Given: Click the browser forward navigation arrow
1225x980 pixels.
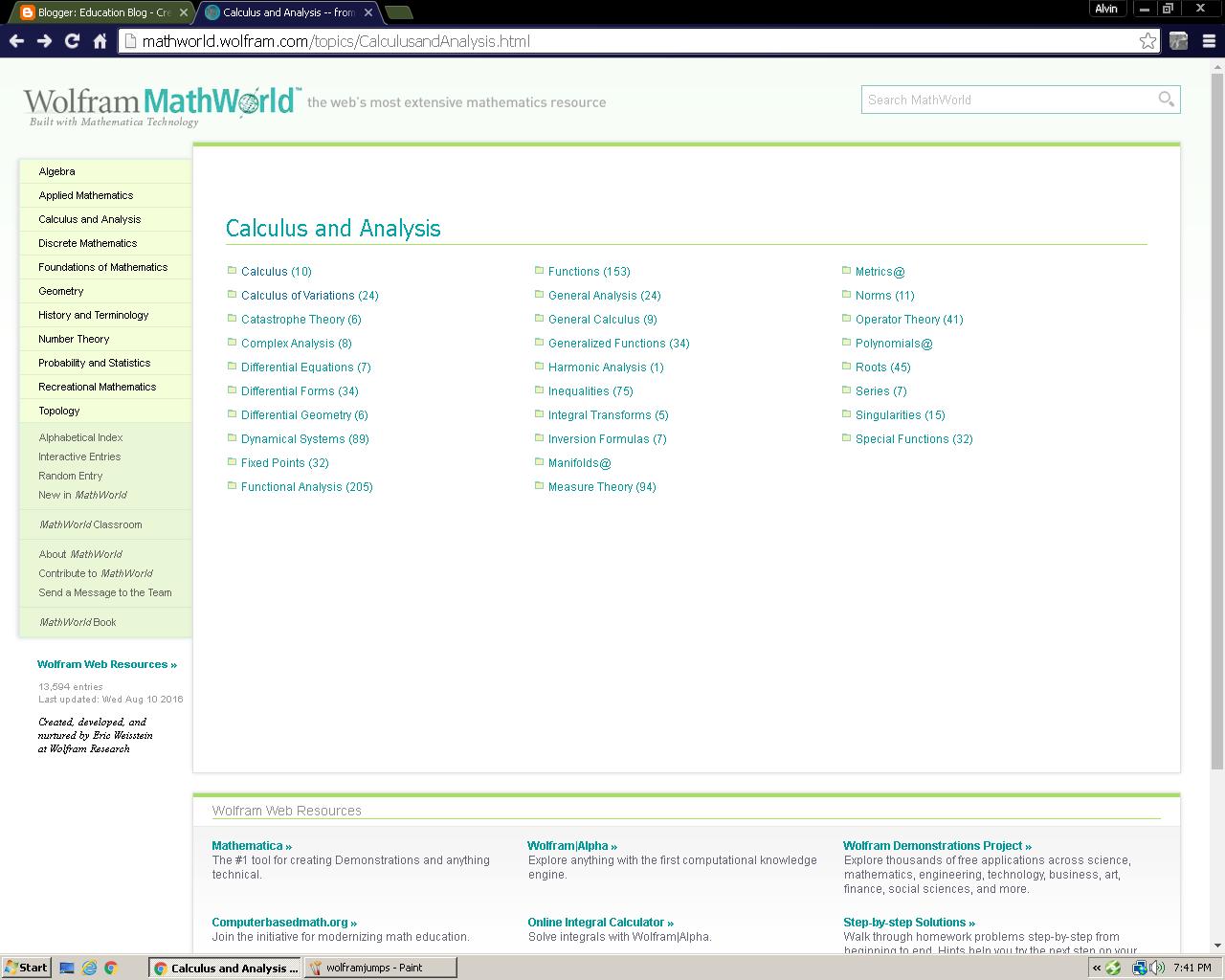Looking at the screenshot, I should [43, 41].
